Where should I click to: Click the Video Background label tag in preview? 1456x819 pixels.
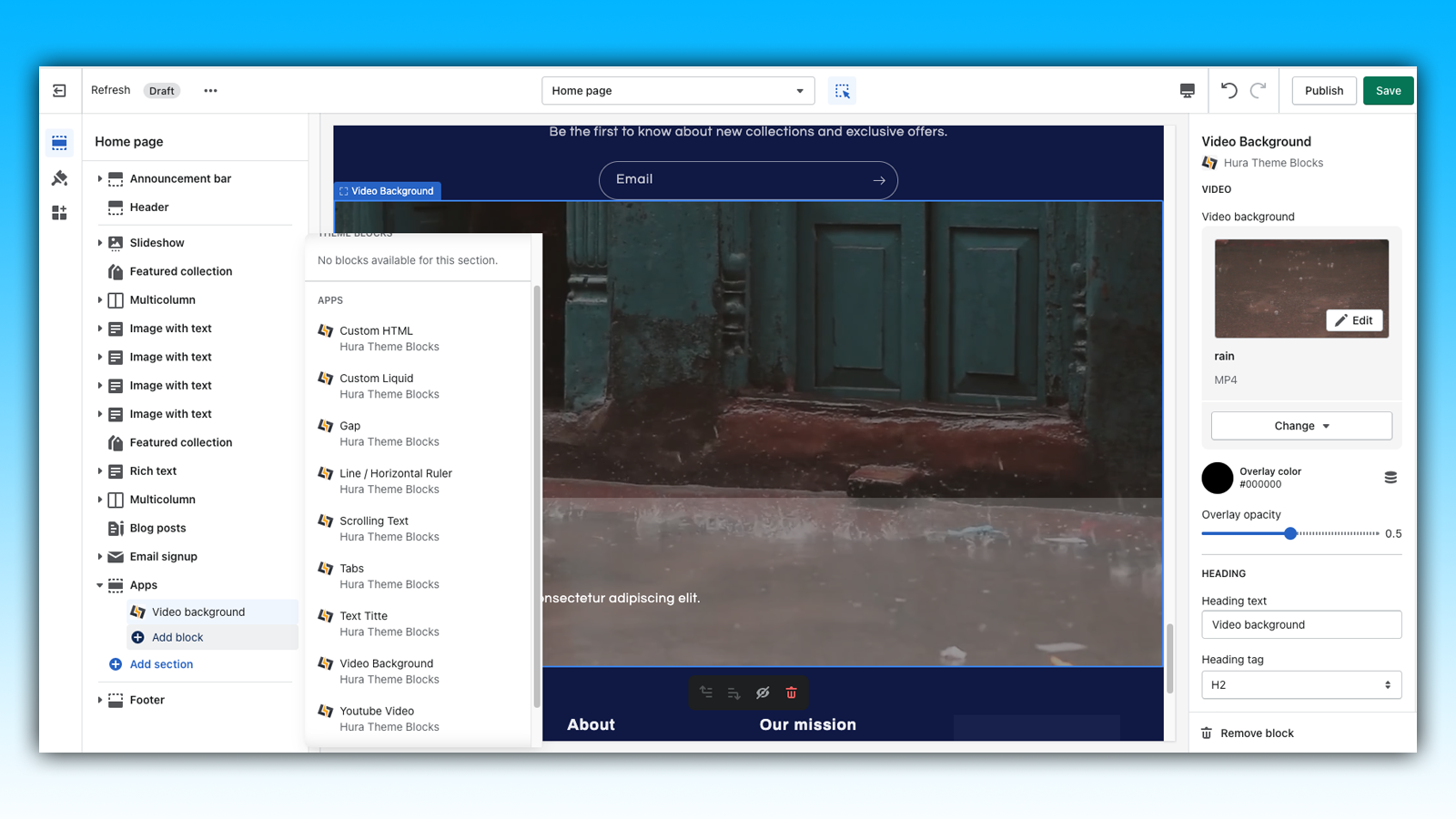(x=388, y=191)
